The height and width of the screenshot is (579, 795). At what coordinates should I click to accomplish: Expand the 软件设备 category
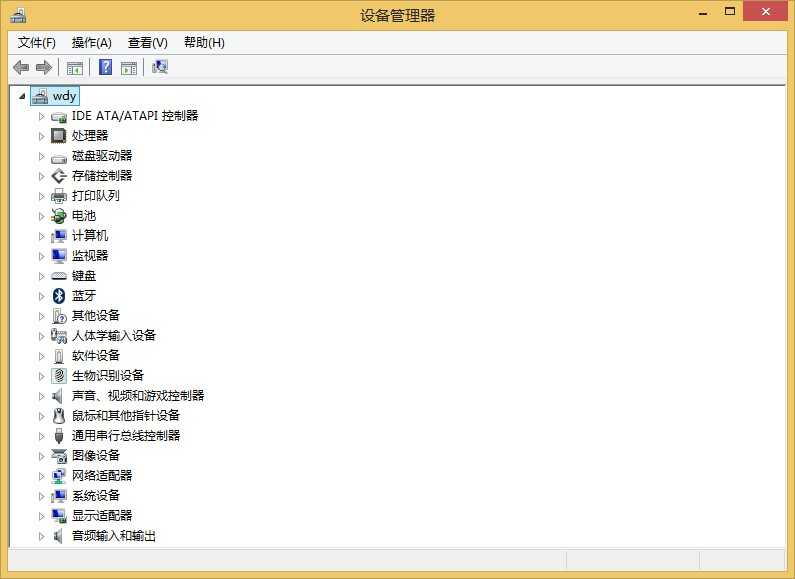[42, 356]
